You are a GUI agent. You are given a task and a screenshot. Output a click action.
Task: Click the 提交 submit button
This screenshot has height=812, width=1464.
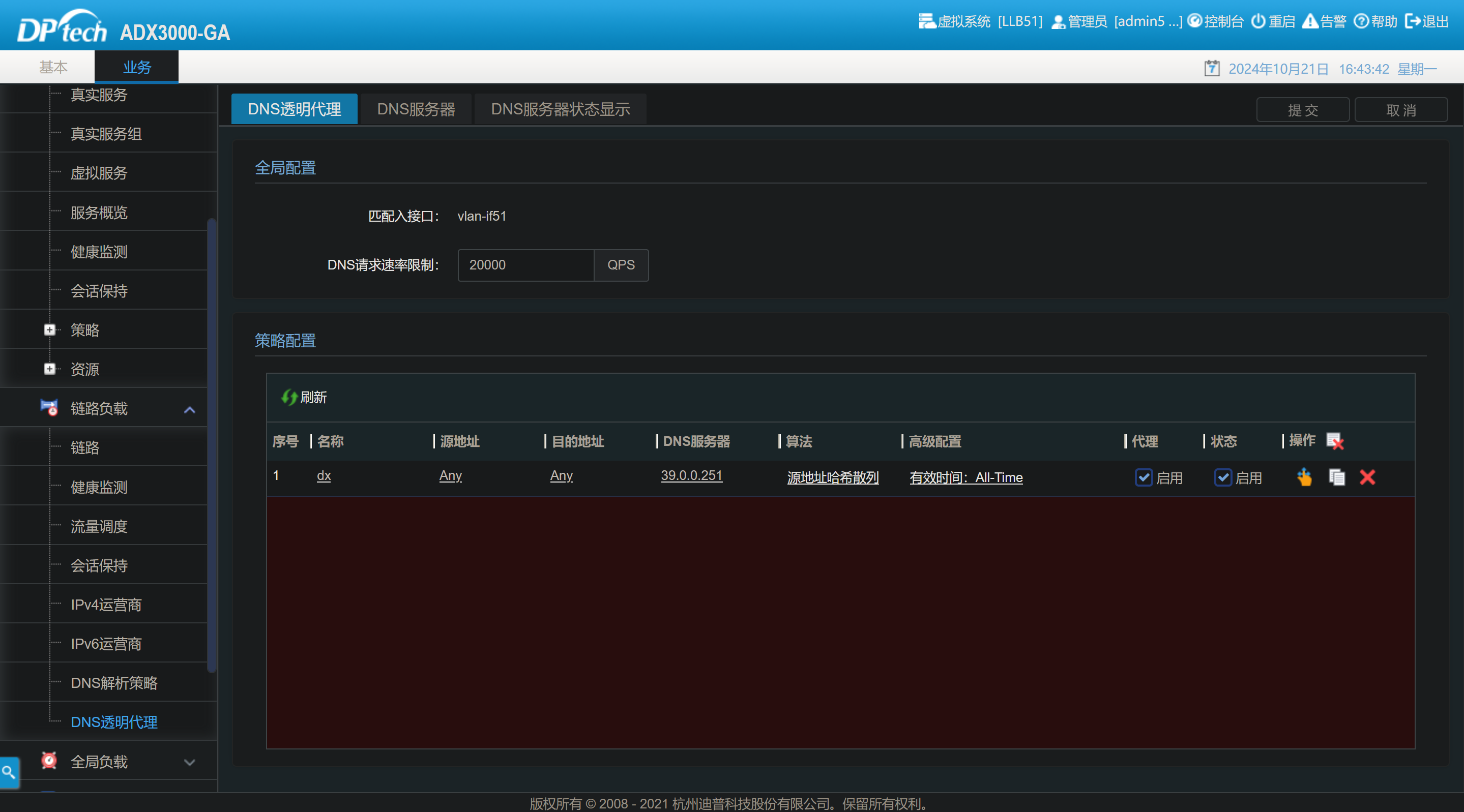1302,110
